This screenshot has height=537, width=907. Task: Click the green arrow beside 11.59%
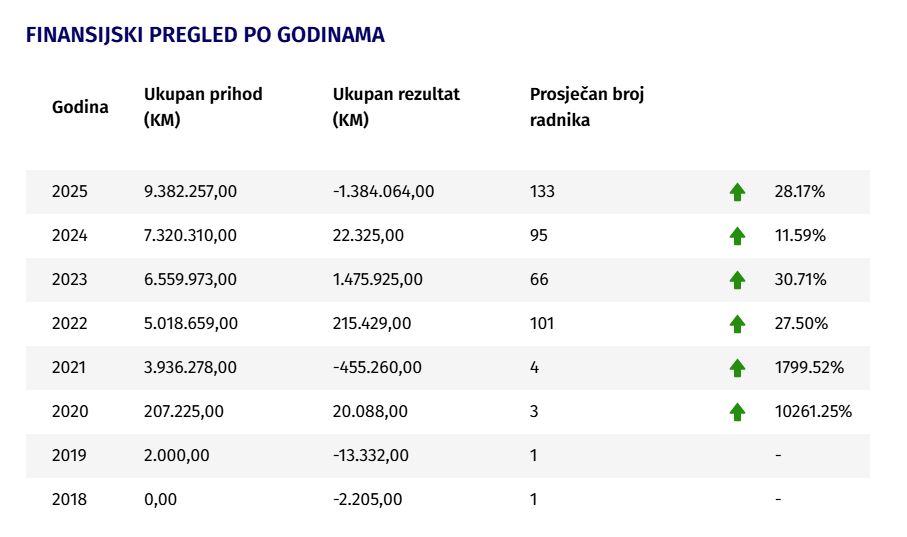coord(737,236)
